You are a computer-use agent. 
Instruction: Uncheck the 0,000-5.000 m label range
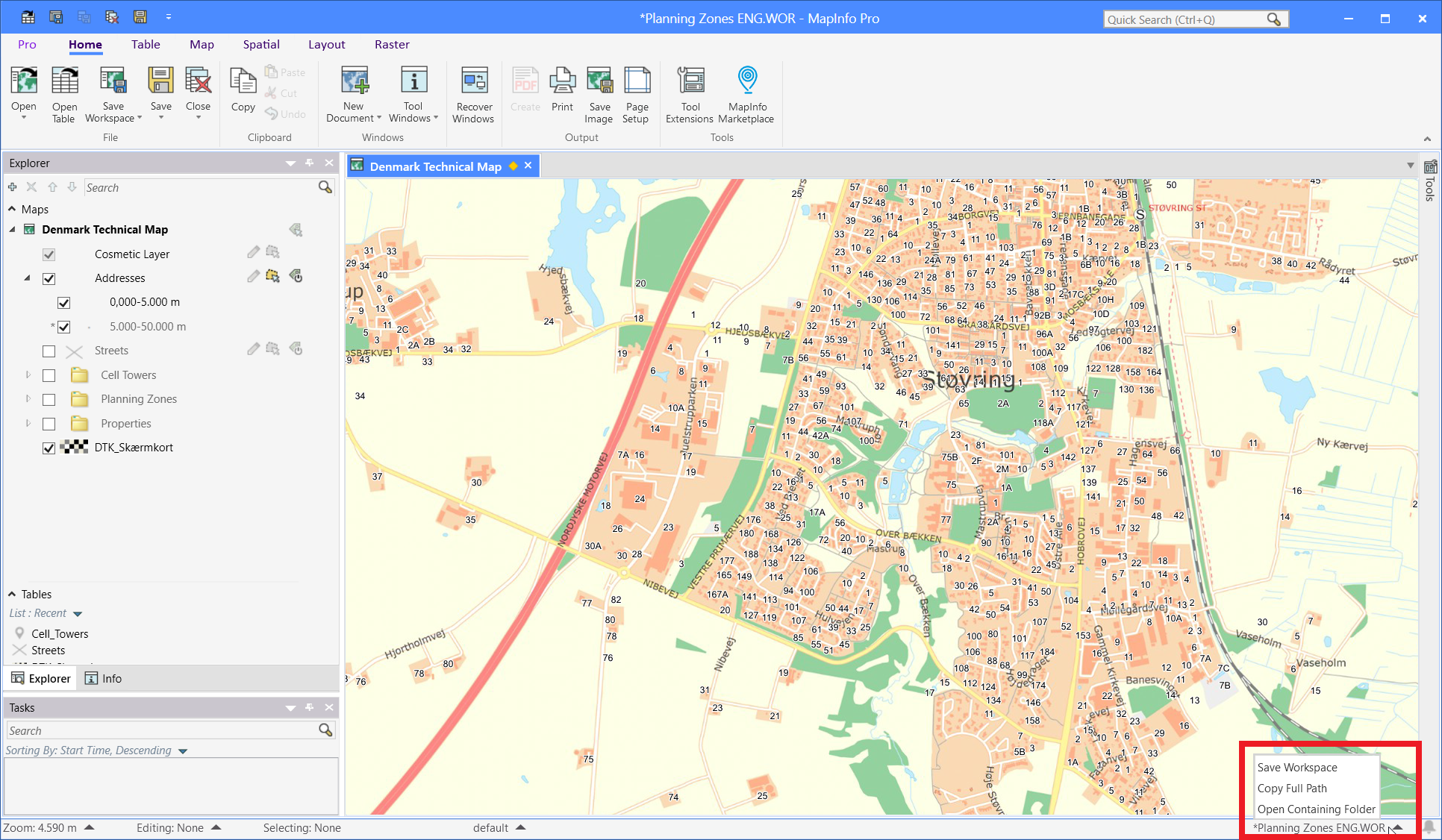[63, 302]
